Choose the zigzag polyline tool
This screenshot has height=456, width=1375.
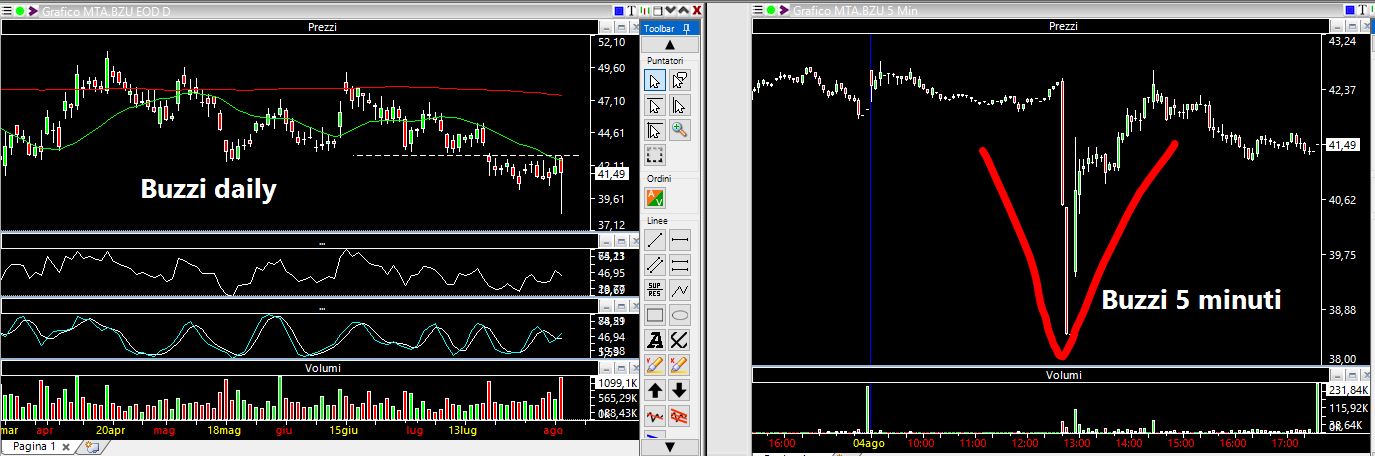tap(680, 290)
